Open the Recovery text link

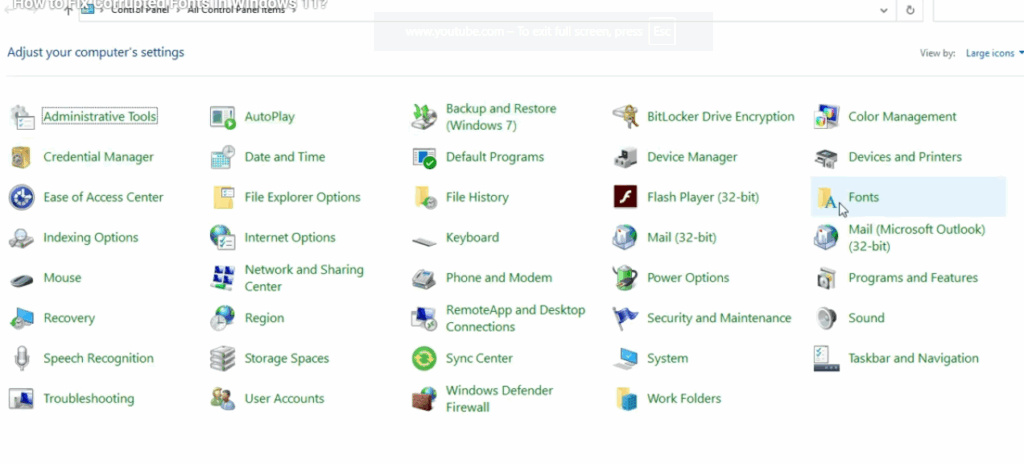(69, 318)
